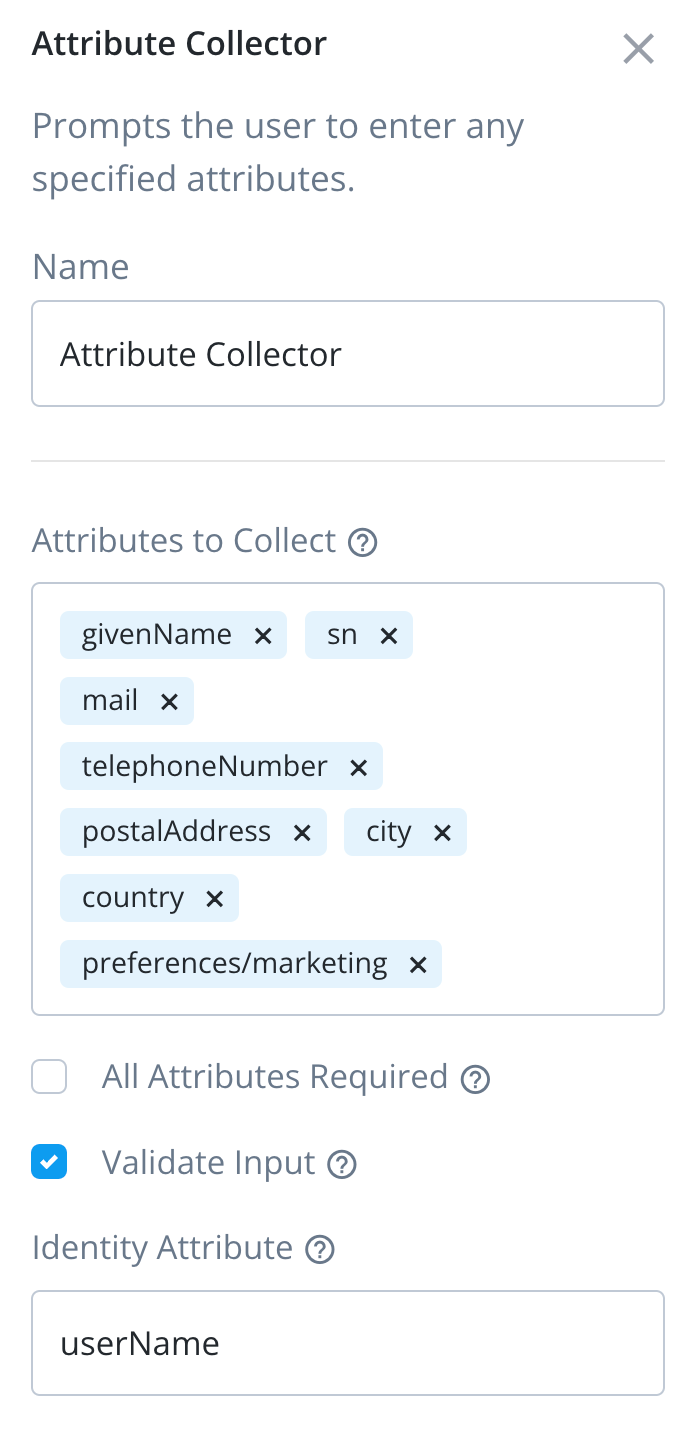Click the Identity Attribute input field
This screenshot has width=694, height=1434.
347,1343
